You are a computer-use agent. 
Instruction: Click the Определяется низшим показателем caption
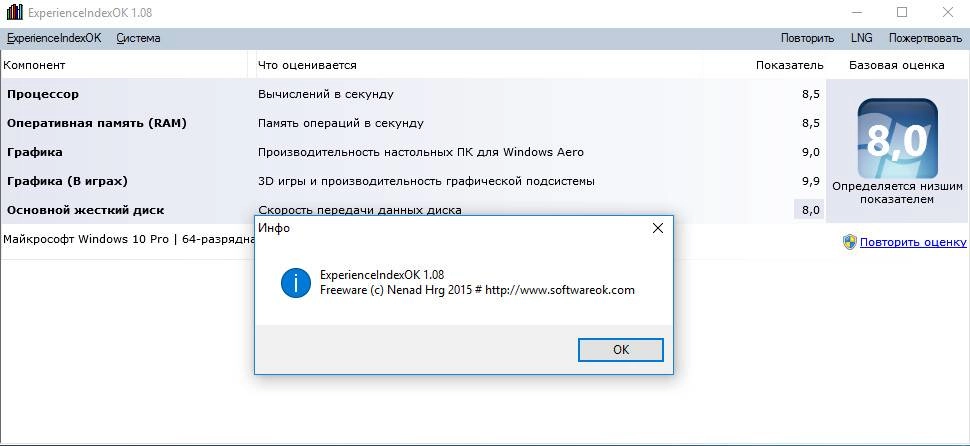(x=897, y=192)
